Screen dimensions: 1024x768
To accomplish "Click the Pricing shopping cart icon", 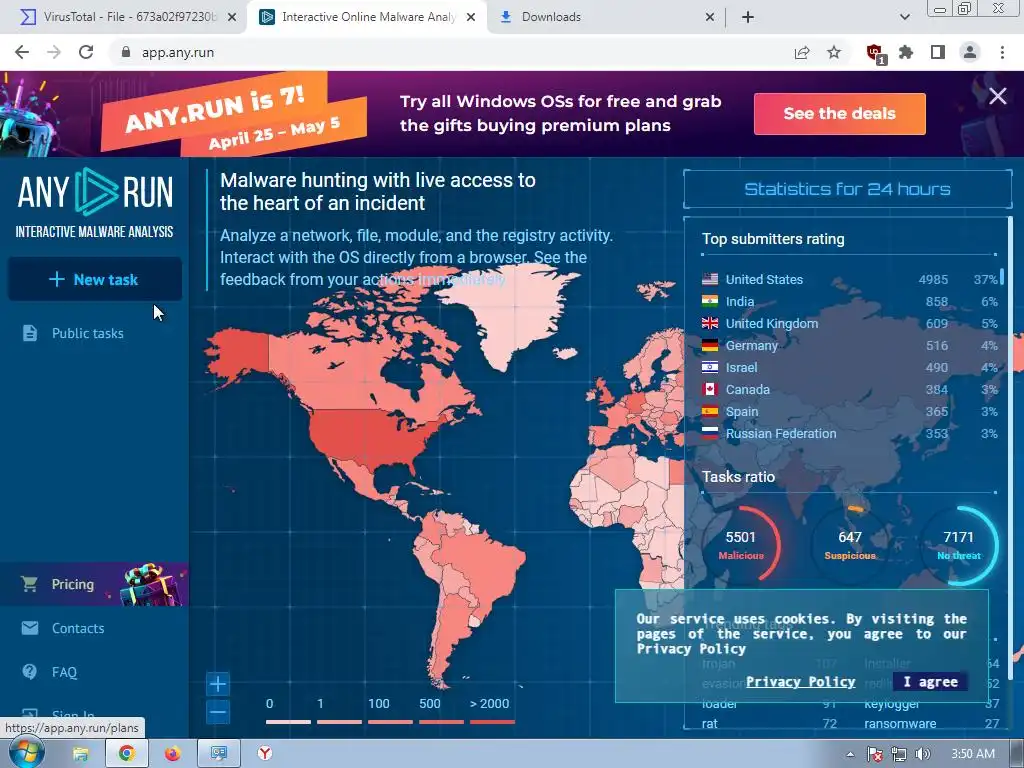I will [x=29, y=584].
